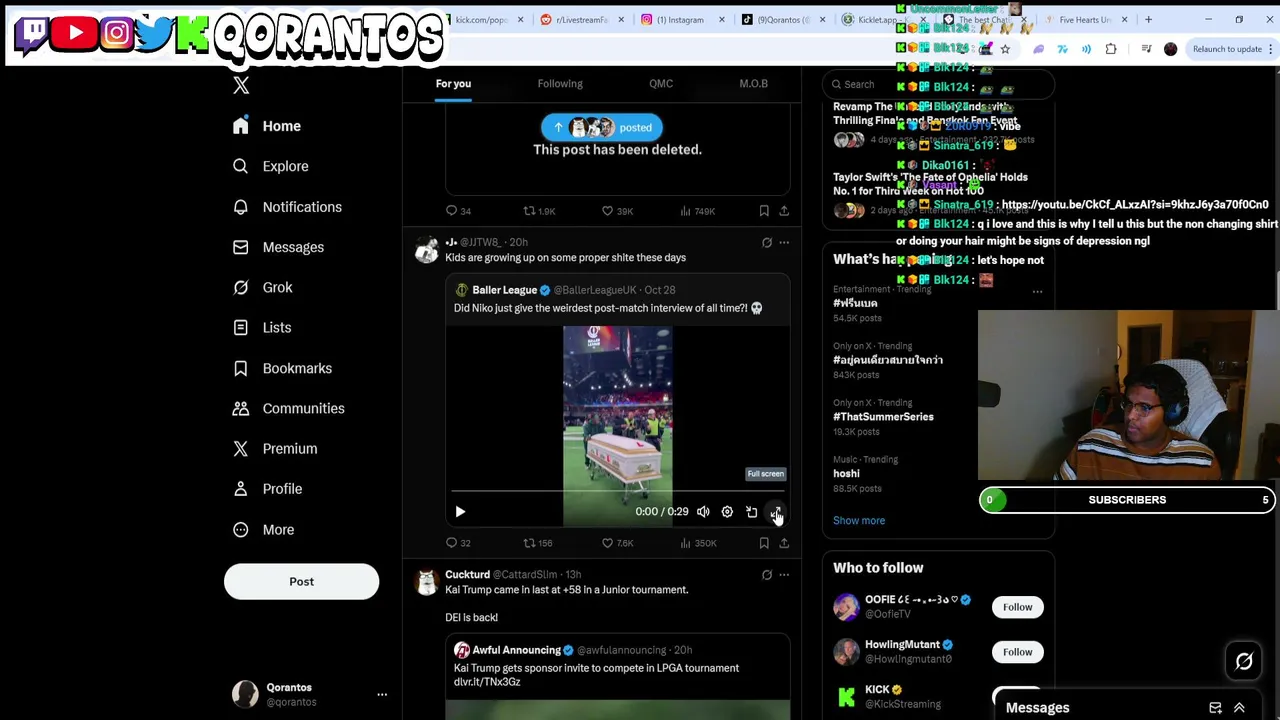This screenshot has width=1280, height=720.
Task: Load new posts via the 'posted' pill
Action: [601, 127]
